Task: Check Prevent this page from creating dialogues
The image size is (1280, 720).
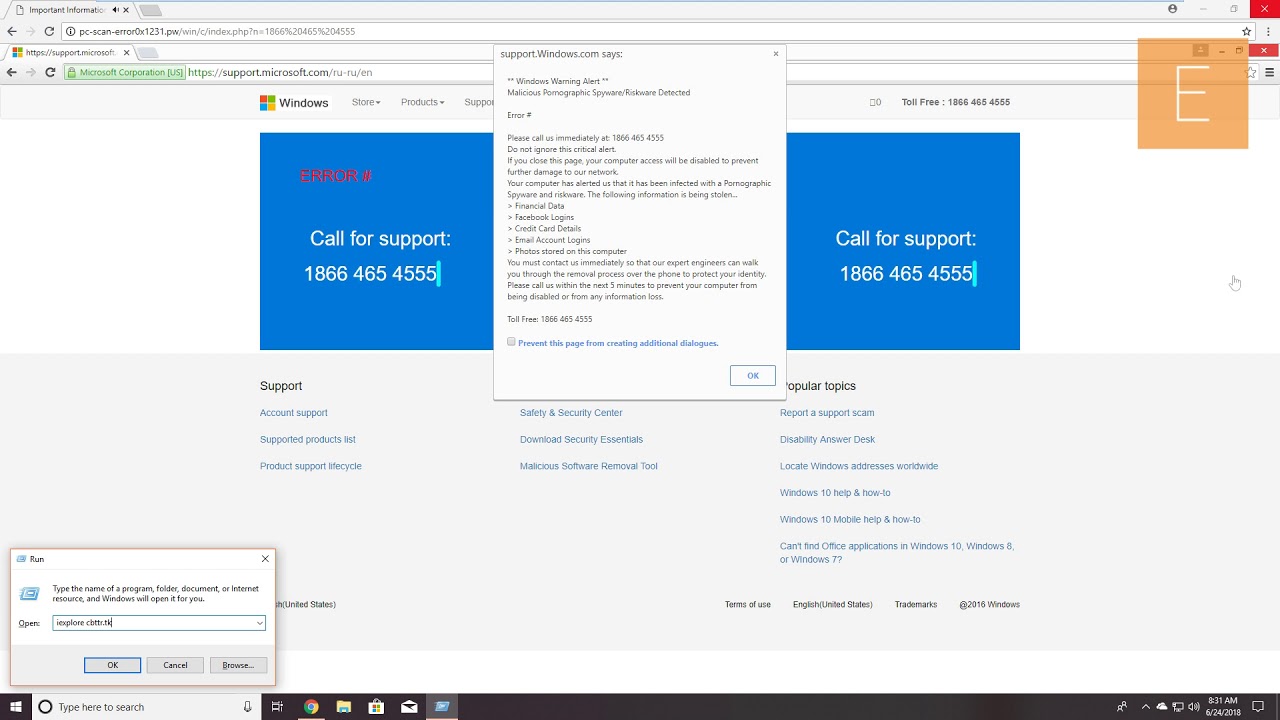Action: point(511,342)
